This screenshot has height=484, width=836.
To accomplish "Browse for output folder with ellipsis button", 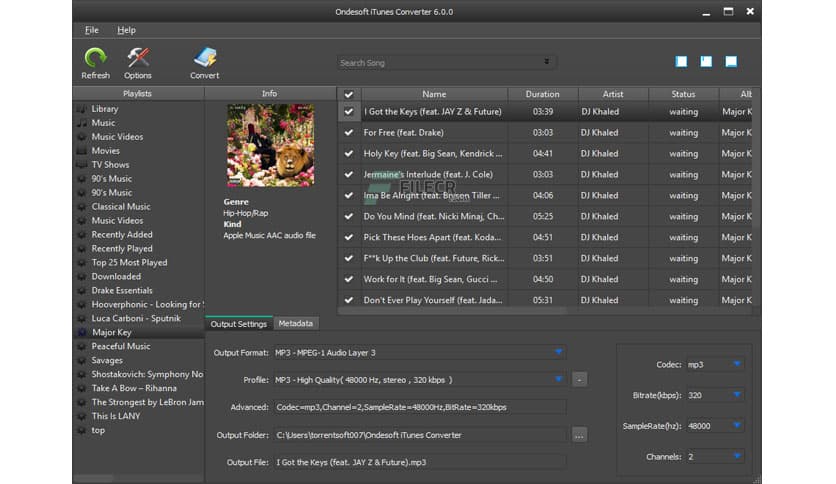I will coord(580,435).
